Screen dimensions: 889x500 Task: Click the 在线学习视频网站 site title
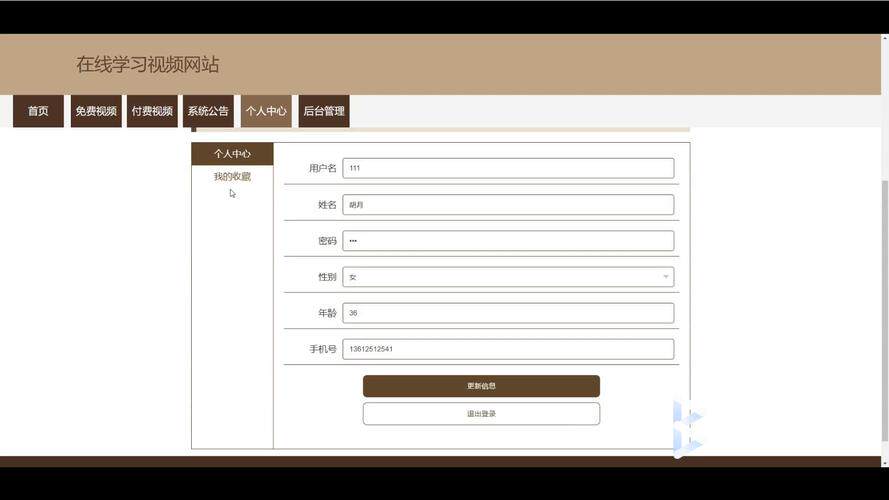click(x=147, y=65)
